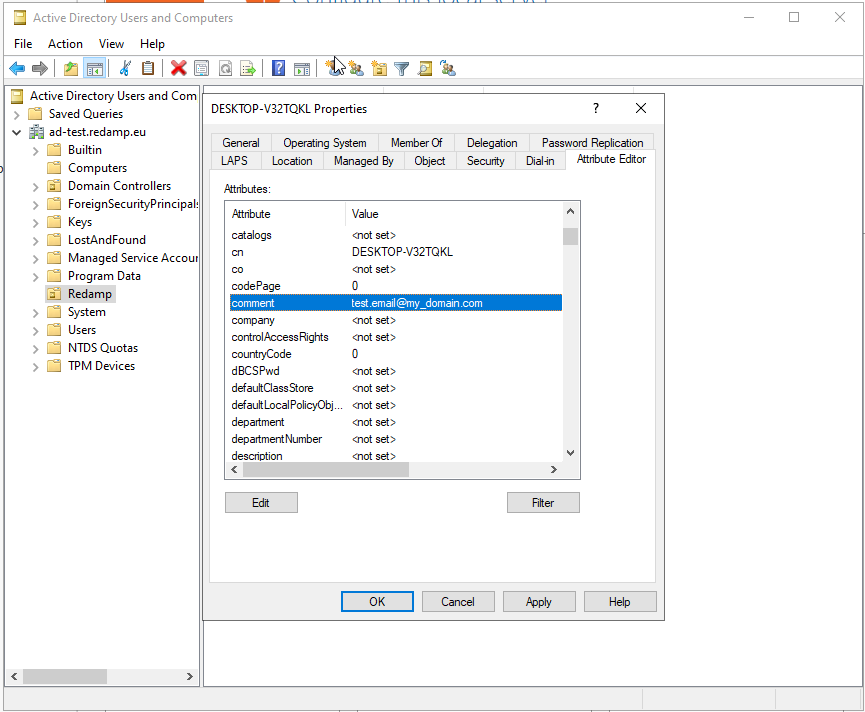Click the blue Help toolbar icon
Screen dimensions: 865x712
(x=279, y=68)
